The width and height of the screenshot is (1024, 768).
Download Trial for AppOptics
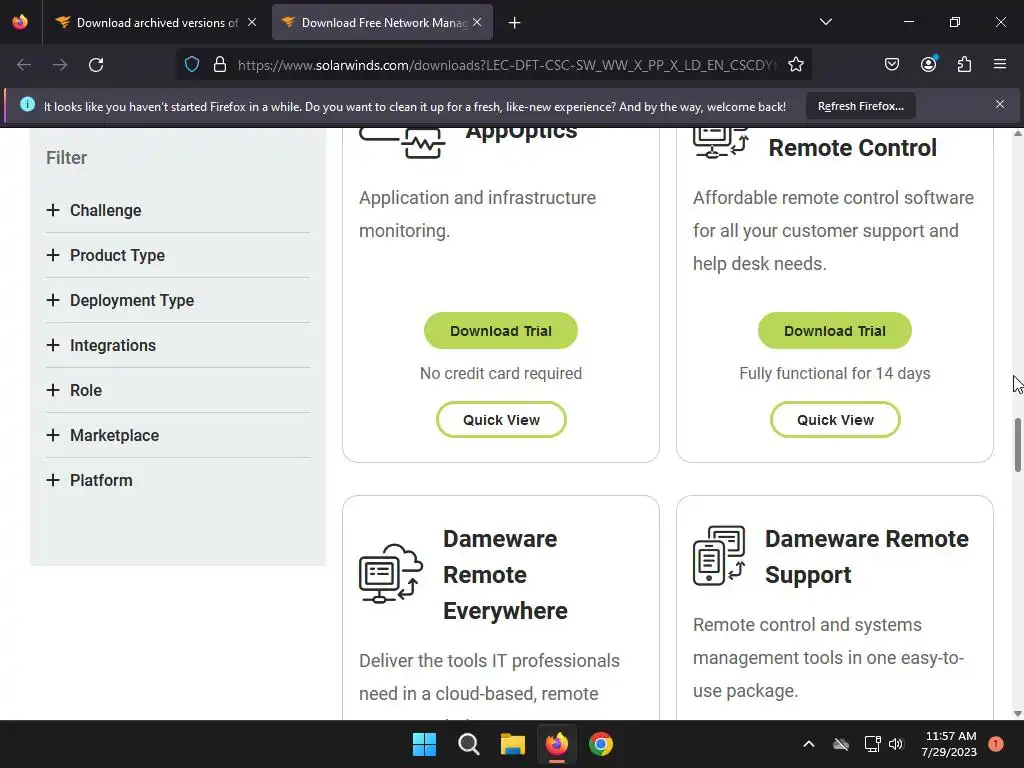(501, 330)
